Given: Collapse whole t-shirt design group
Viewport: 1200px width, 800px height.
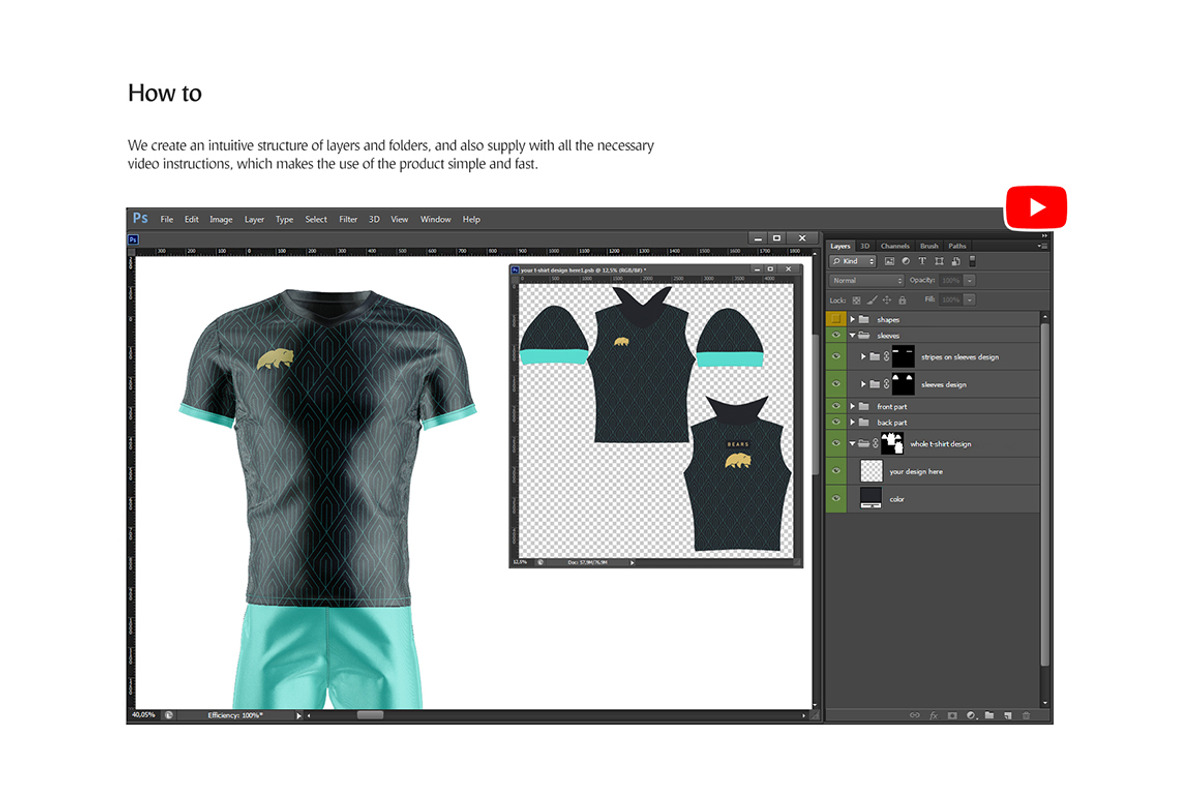Looking at the screenshot, I should click(853, 443).
